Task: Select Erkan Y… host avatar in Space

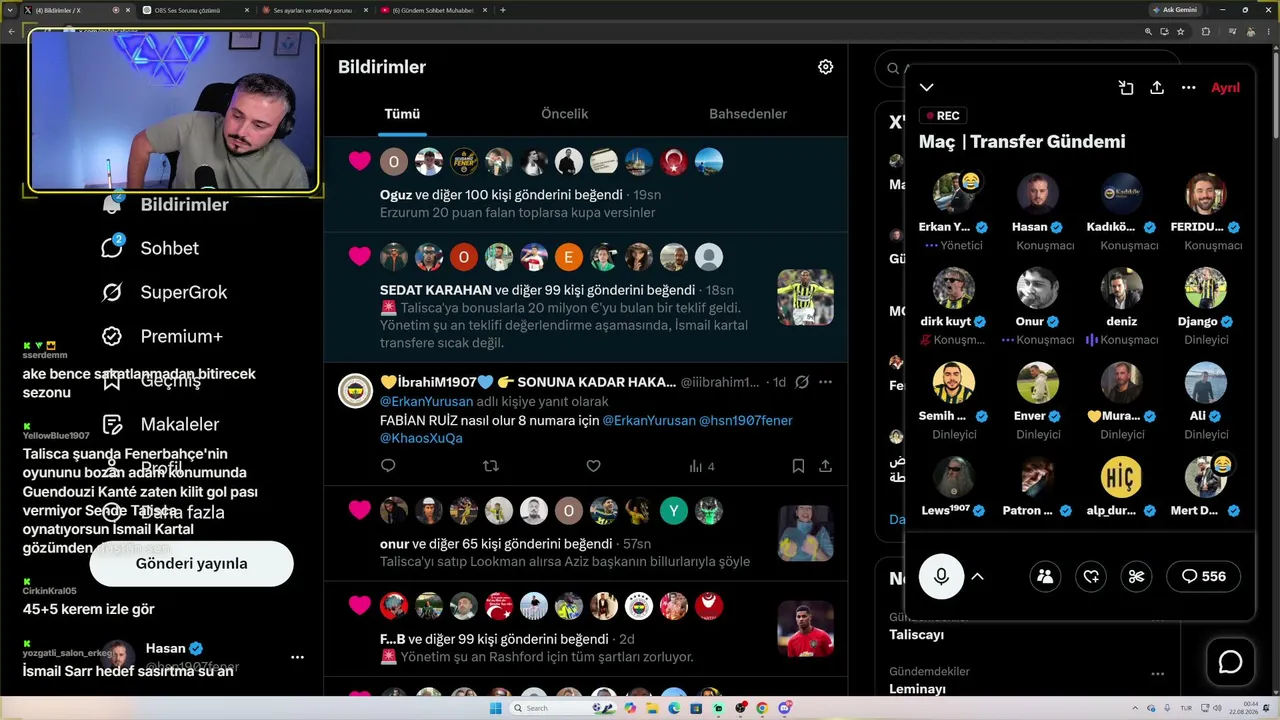Action: click(954, 194)
